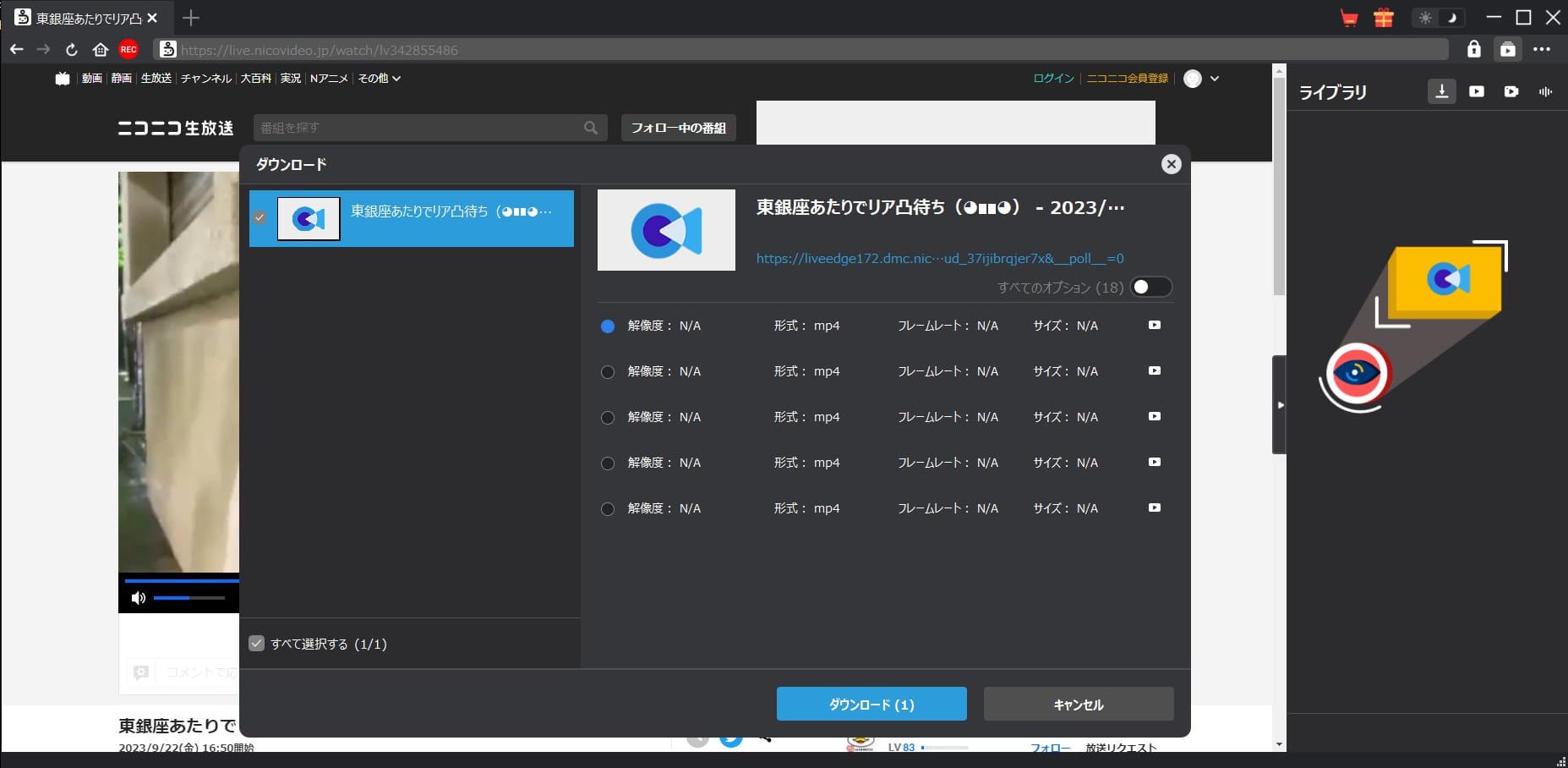Viewport: 1568px width, 768px height.
Task: Switch to light theme sun icon
Action: pos(1426,18)
